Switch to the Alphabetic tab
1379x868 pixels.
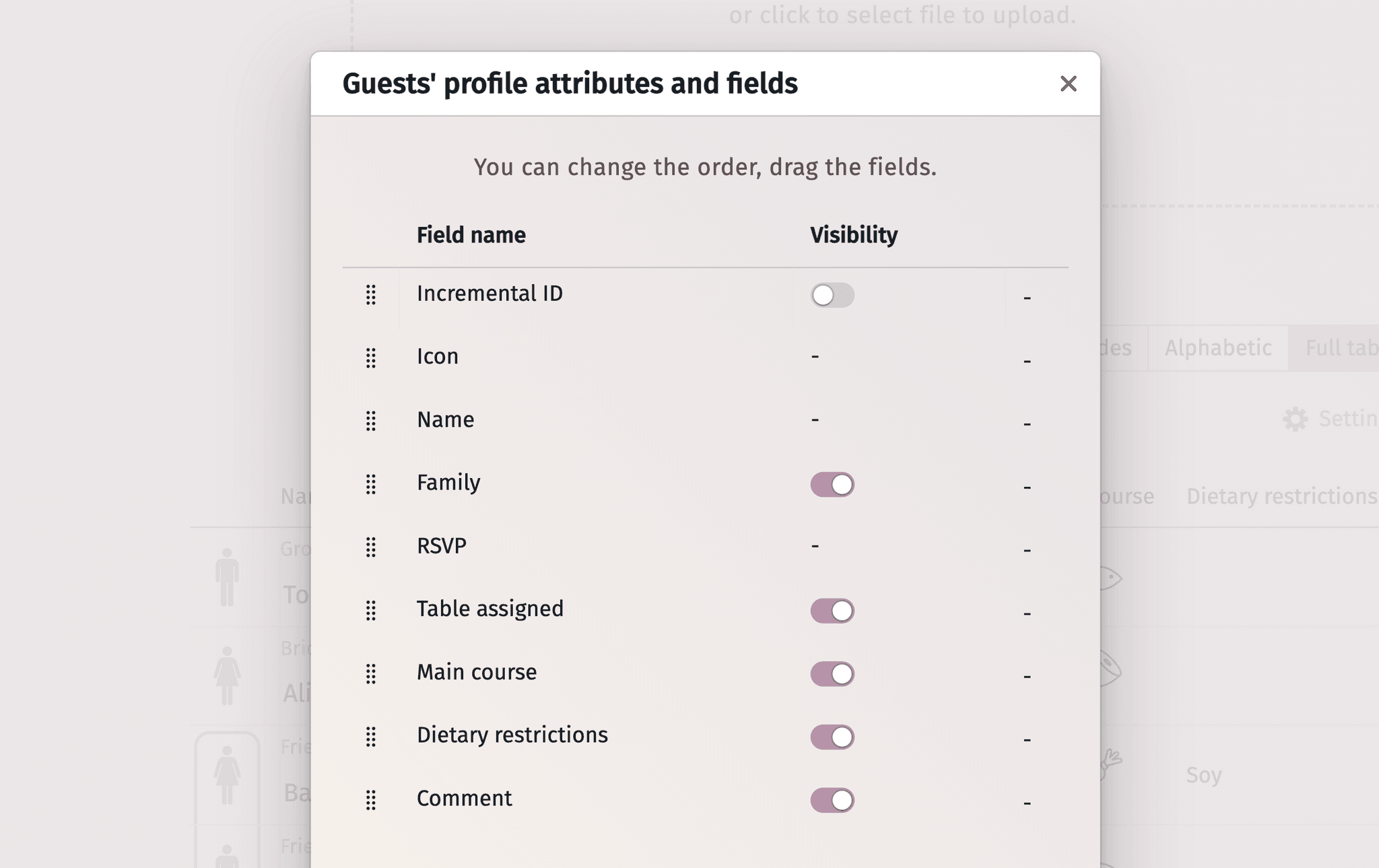(1216, 348)
